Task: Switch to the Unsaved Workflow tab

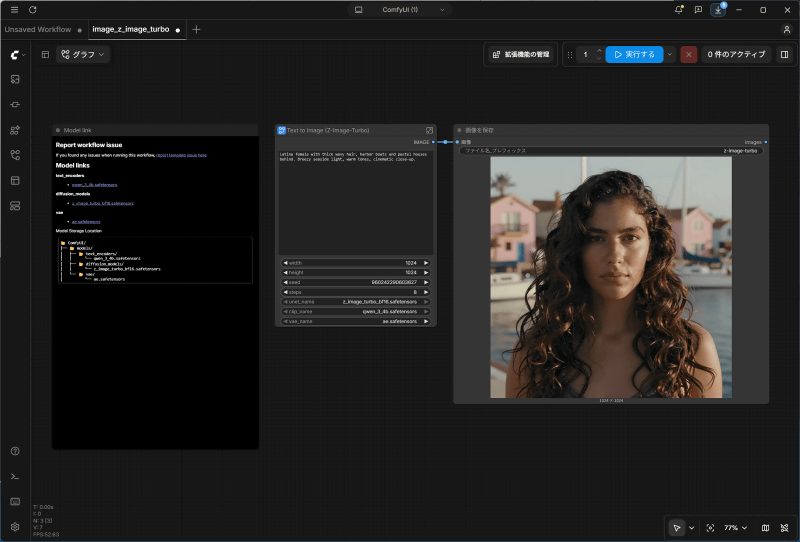Action: click(38, 30)
